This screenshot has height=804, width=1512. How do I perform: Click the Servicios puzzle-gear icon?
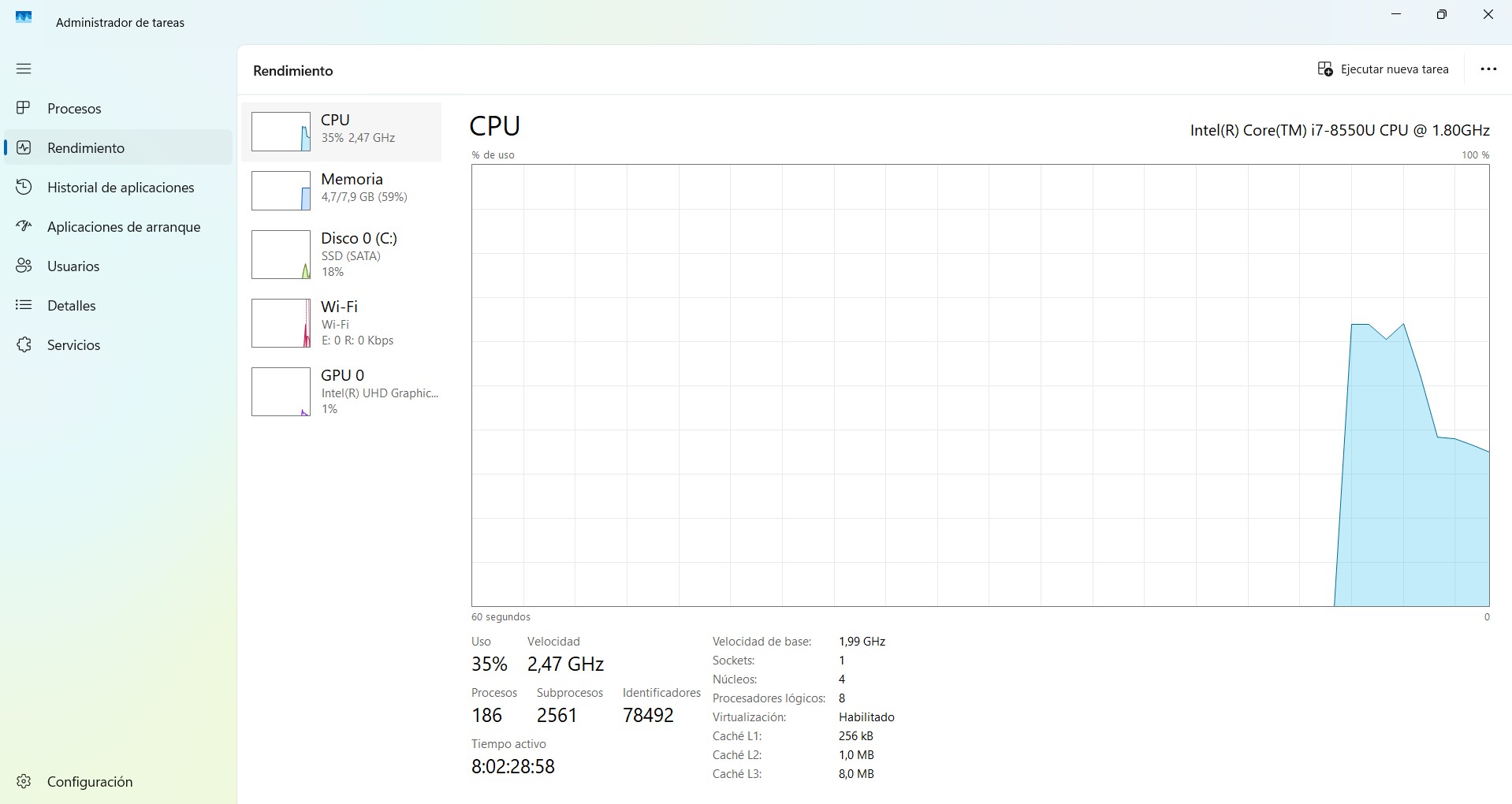pyautogui.click(x=24, y=344)
